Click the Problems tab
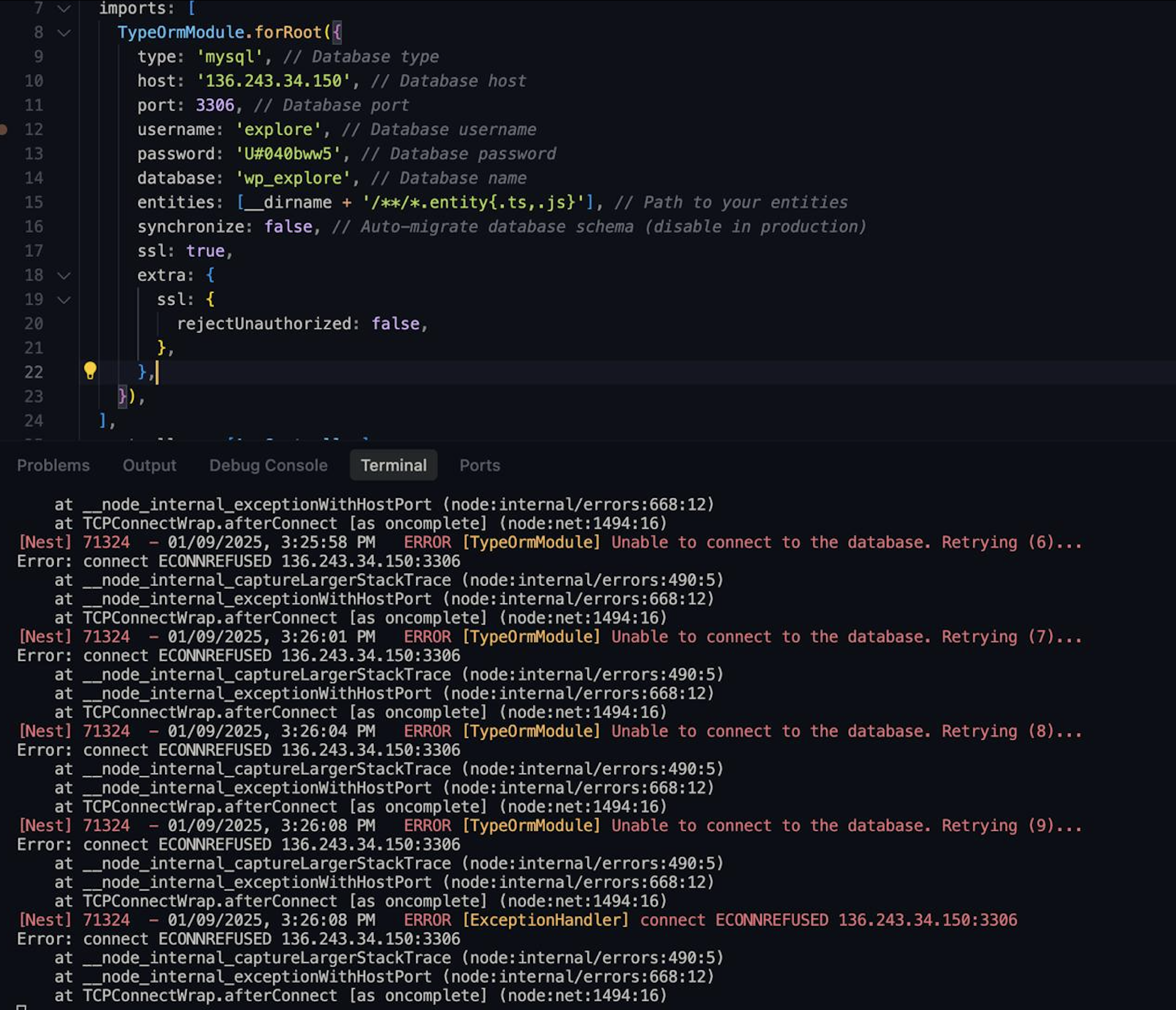The image size is (1176, 1010). pyautogui.click(x=54, y=465)
